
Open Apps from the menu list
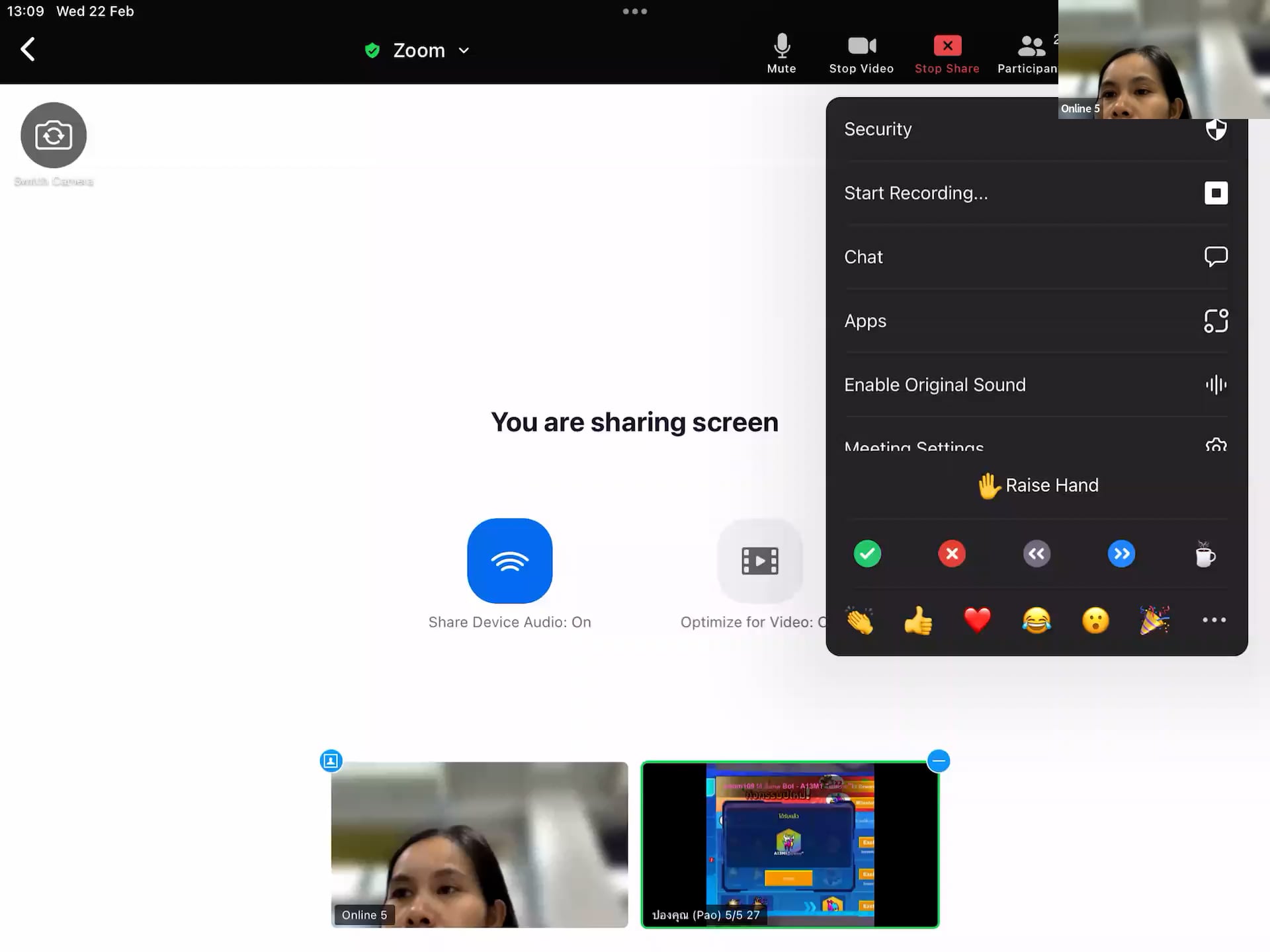[1036, 321]
